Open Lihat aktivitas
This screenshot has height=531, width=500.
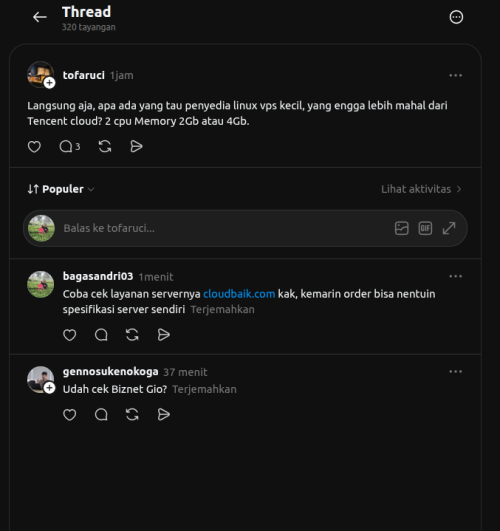pyautogui.click(x=421, y=189)
